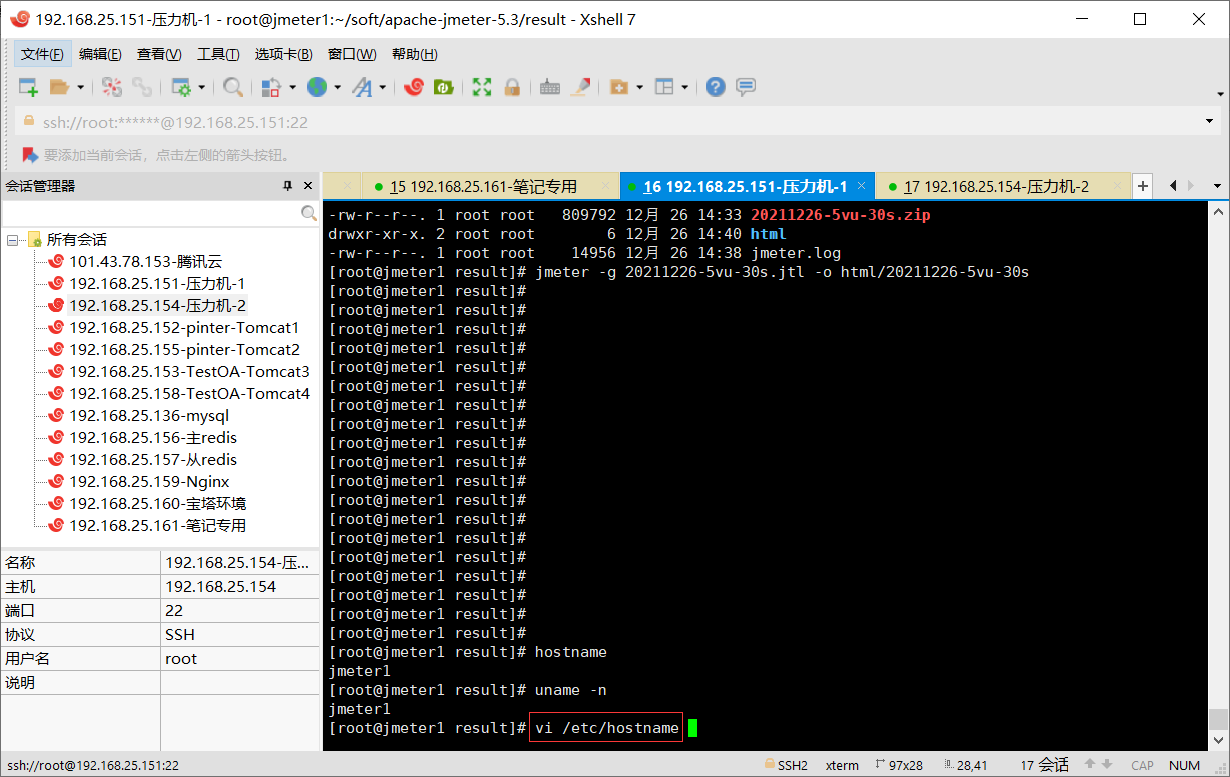This screenshot has width=1230, height=777.
Task: Expand the color scheme dropdown arrow
Action: click(x=292, y=87)
